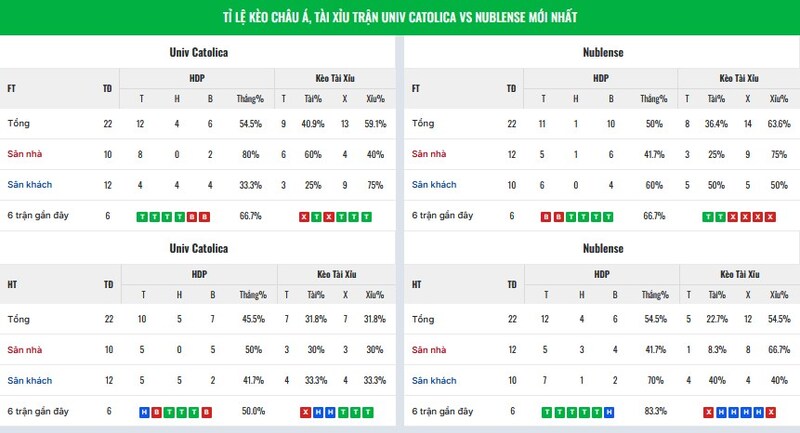Select the Univ Catolica heading above the FT table

click(x=198, y=52)
